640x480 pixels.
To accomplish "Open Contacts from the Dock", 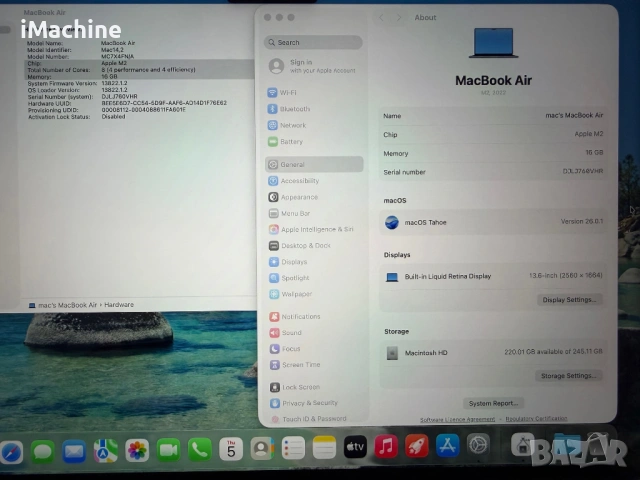I will coord(262,449).
